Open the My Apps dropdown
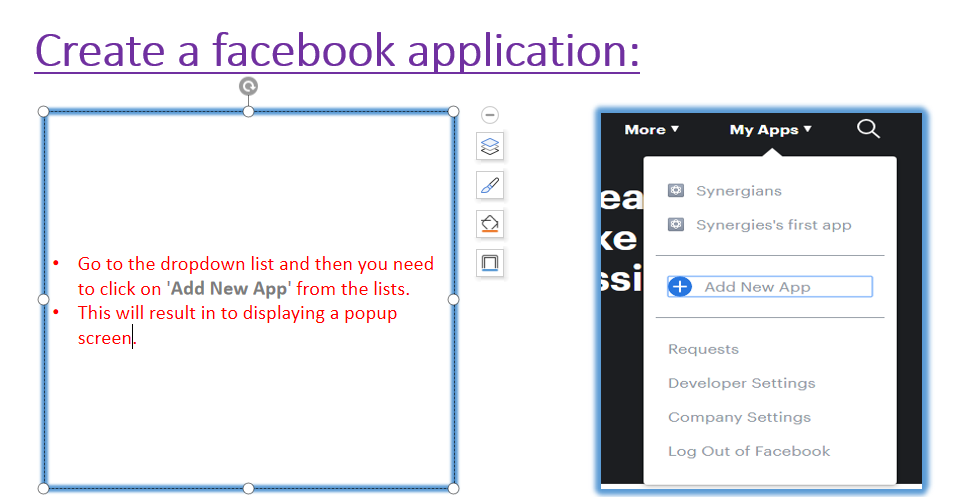This screenshot has height=497, width=978. coord(770,130)
